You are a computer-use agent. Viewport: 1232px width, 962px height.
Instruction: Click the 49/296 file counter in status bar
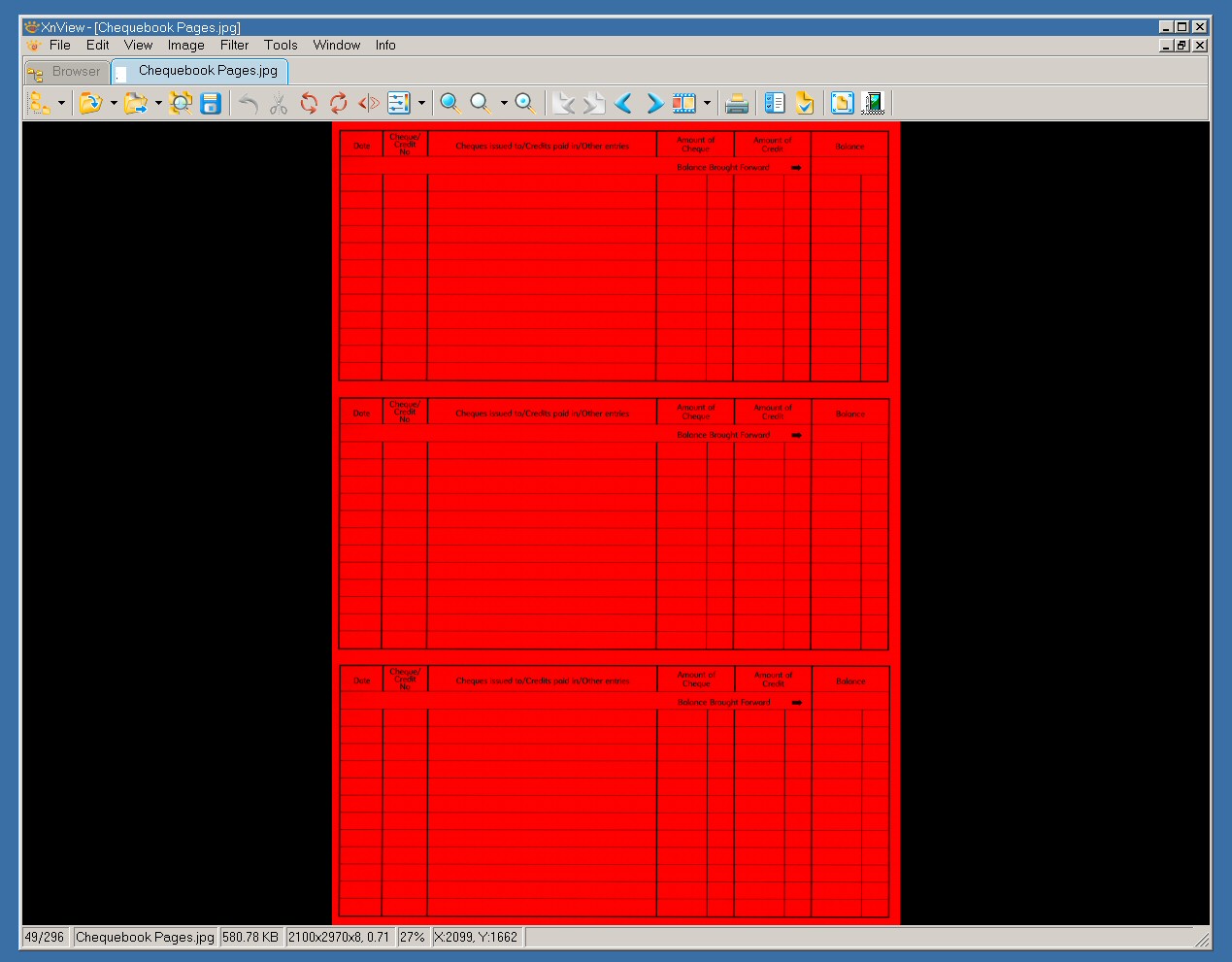[45, 938]
